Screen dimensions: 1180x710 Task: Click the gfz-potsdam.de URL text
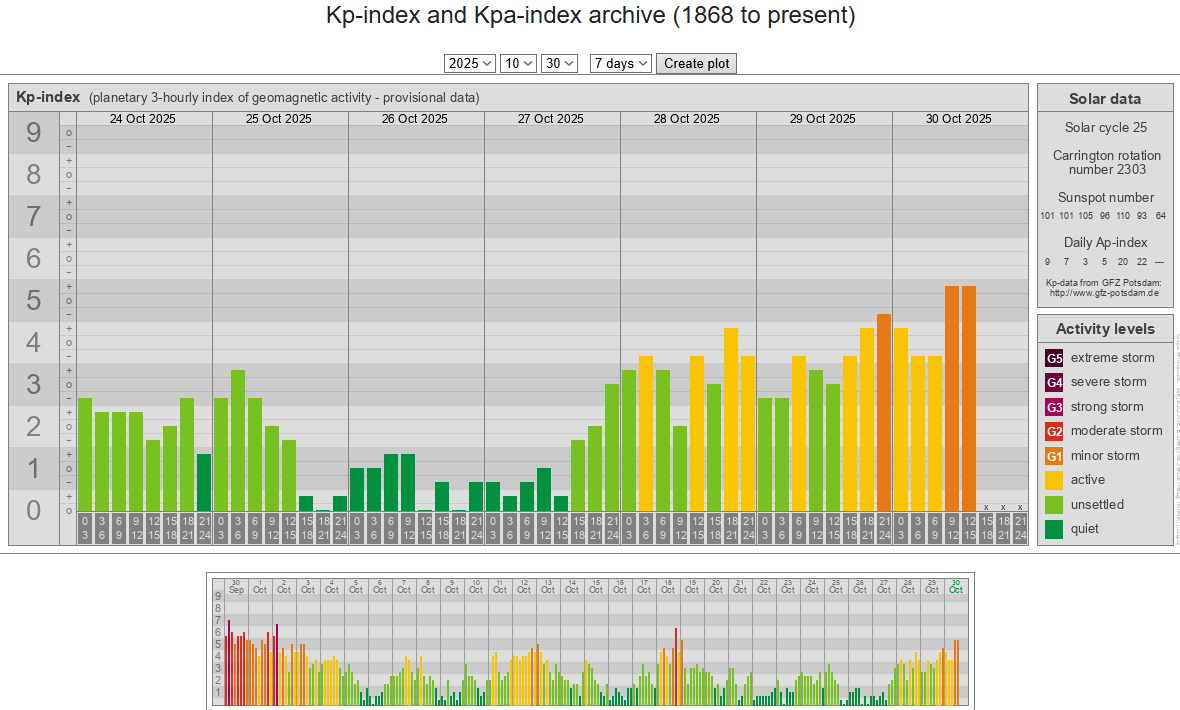click(x=1104, y=293)
